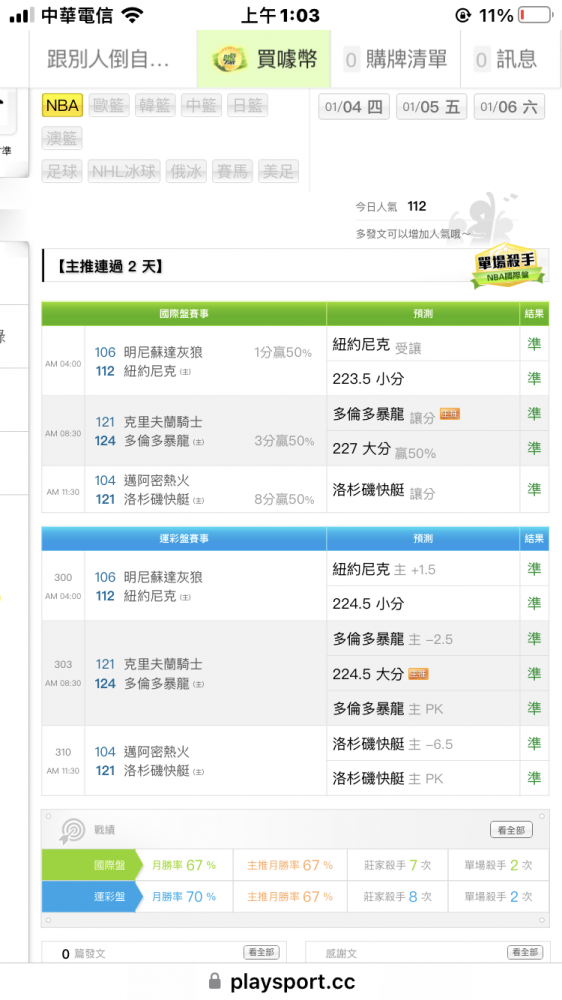Click the orange 主推 badge next to 多倫多暴龍 讓分
Viewport: 562px width, 1000px height.
pos(450,415)
